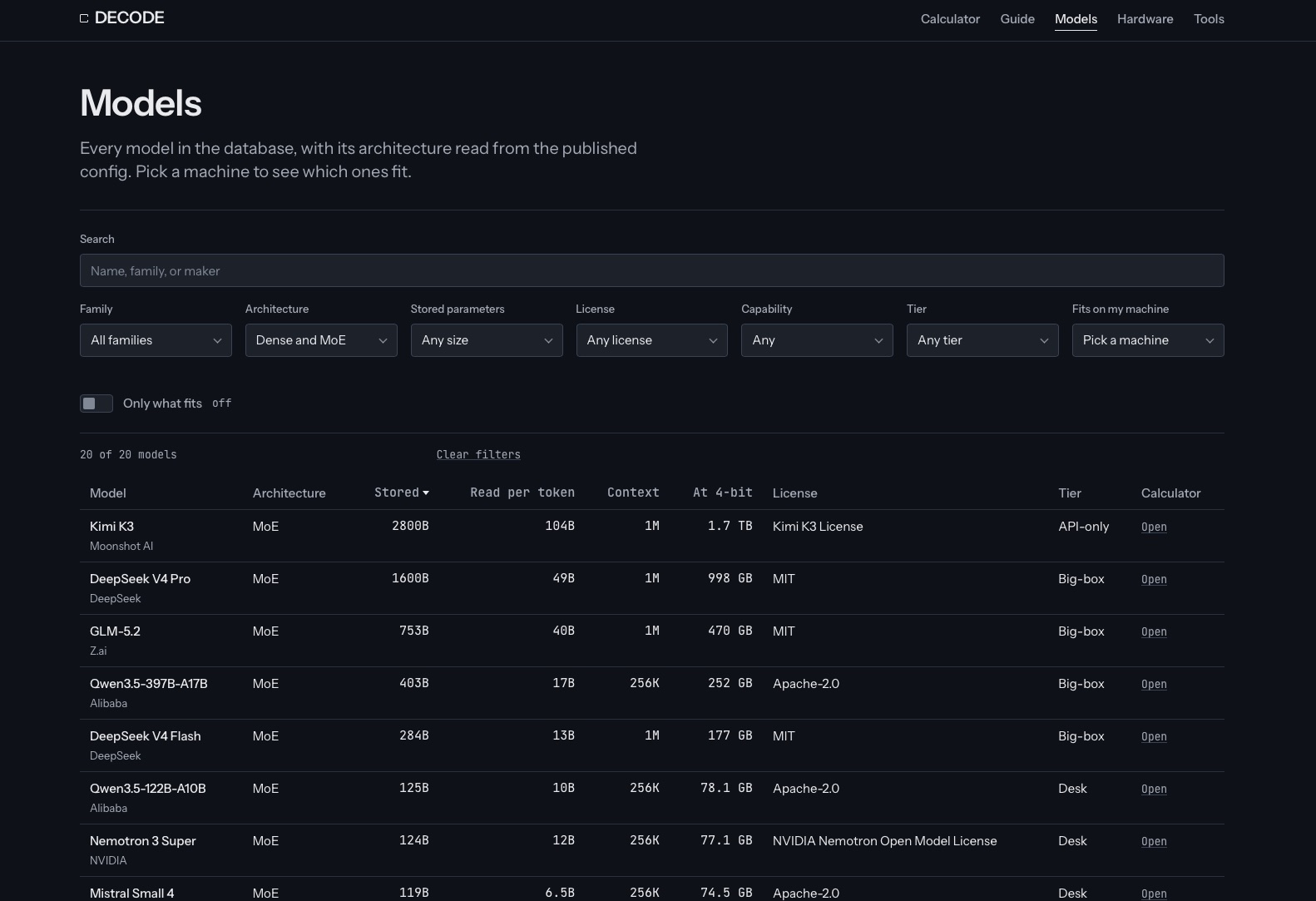Click the 998 GB size value
This screenshot has width=1316, height=901.
click(730, 578)
